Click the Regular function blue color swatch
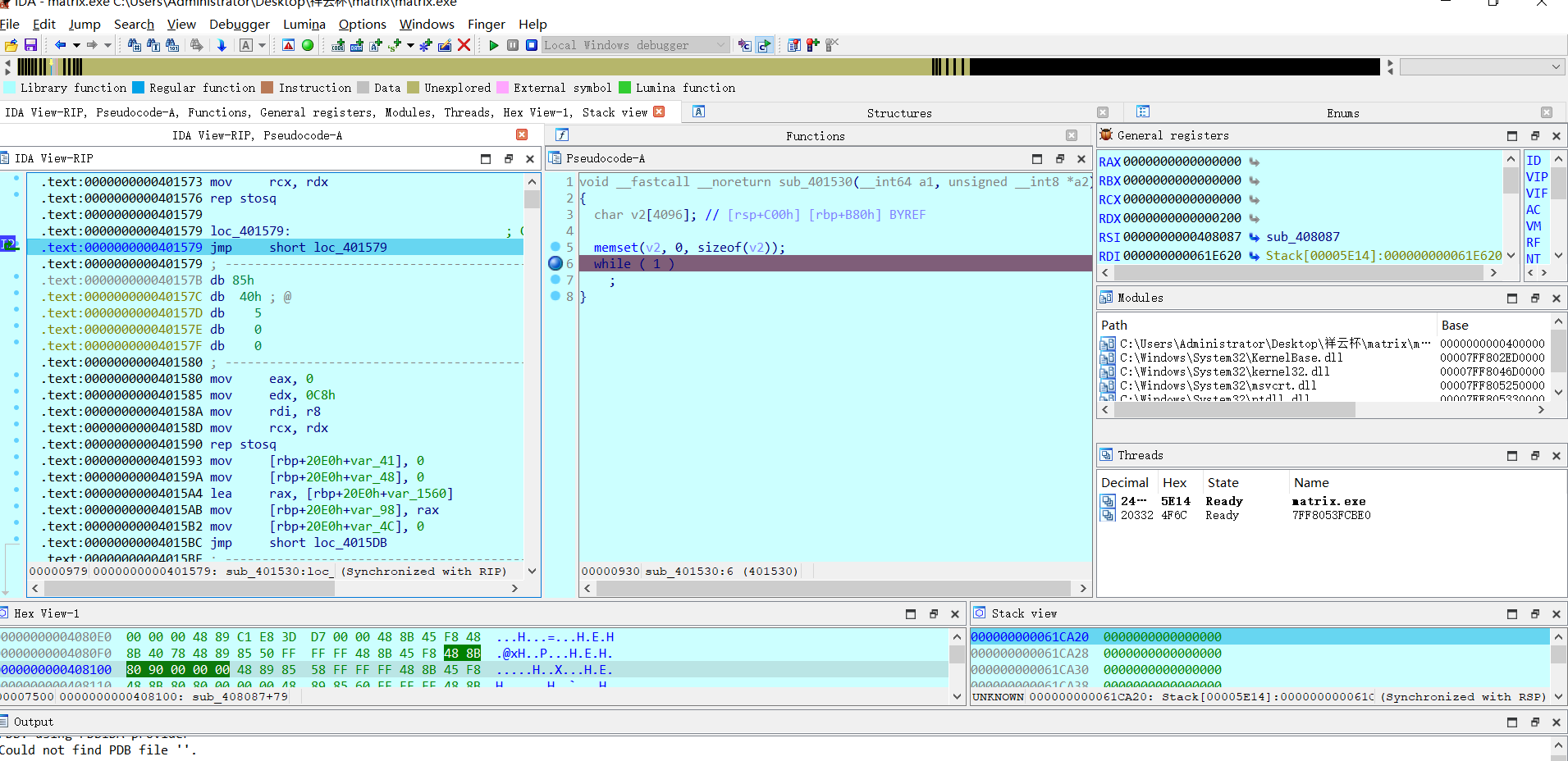1568x761 pixels. (139, 88)
